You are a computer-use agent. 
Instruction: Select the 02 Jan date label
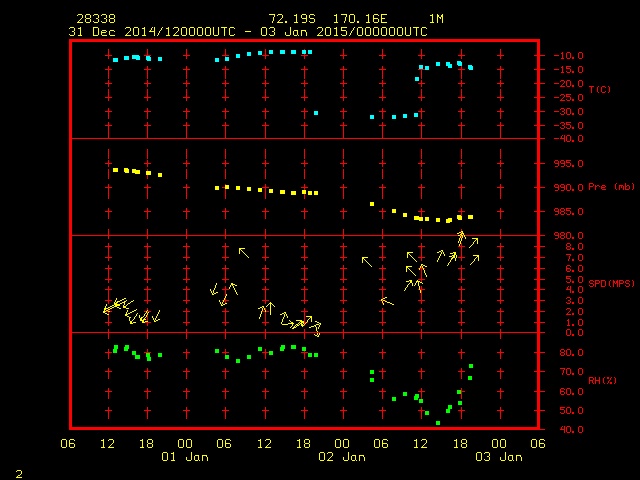click(341, 457)
